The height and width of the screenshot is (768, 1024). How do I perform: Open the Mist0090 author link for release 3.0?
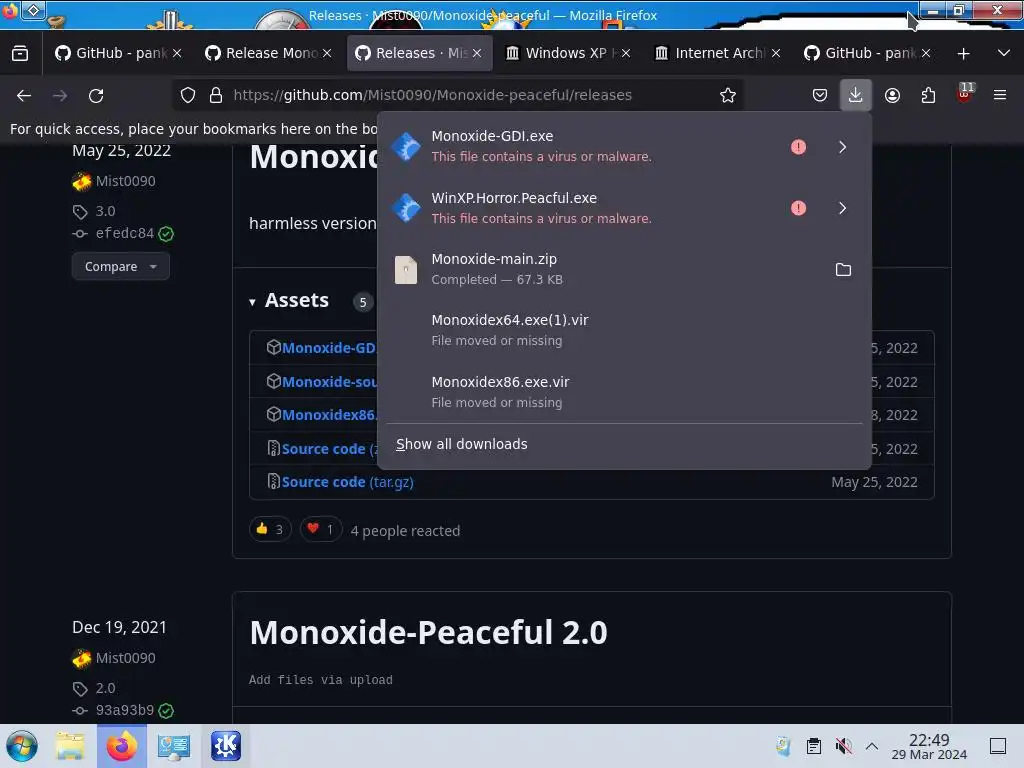[125, 182]
